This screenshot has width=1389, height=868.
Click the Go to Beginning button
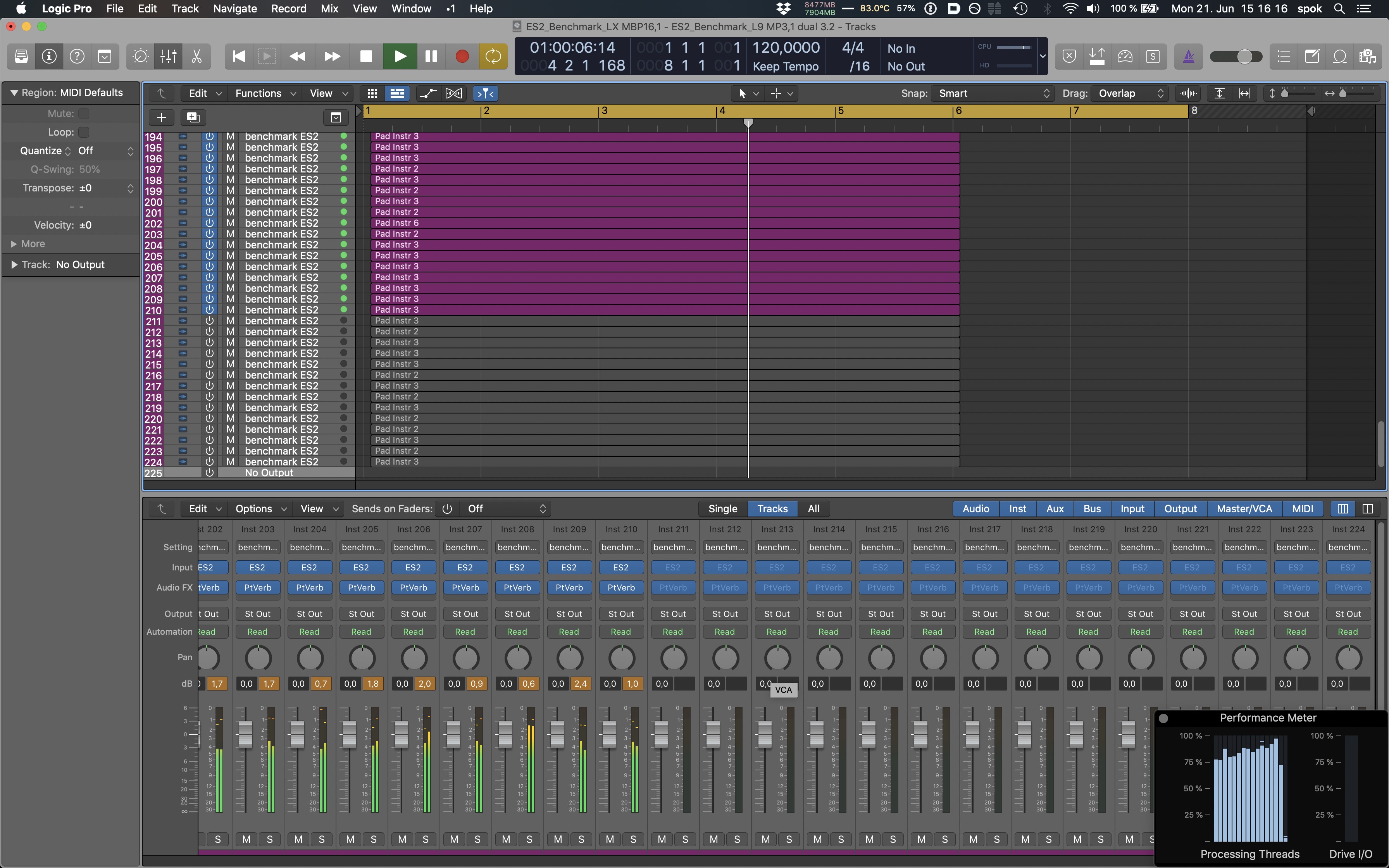click(x=239, y=56)
